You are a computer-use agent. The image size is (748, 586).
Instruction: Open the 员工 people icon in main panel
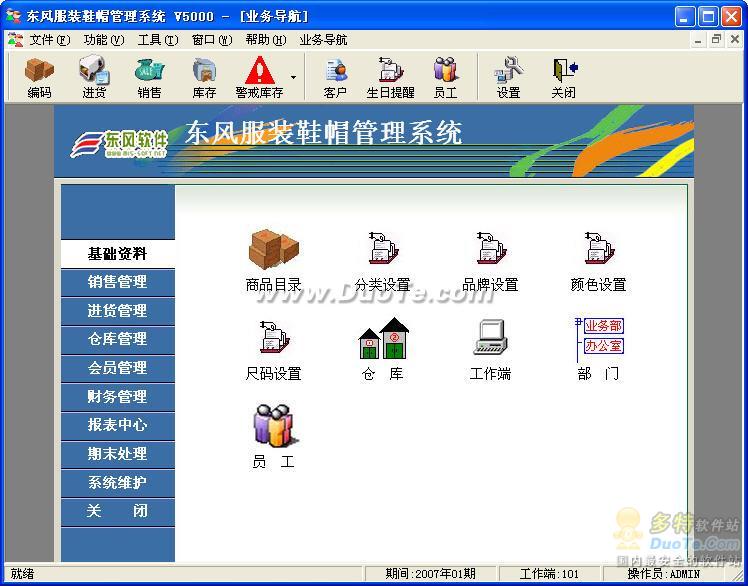click(x=273, y=437)
